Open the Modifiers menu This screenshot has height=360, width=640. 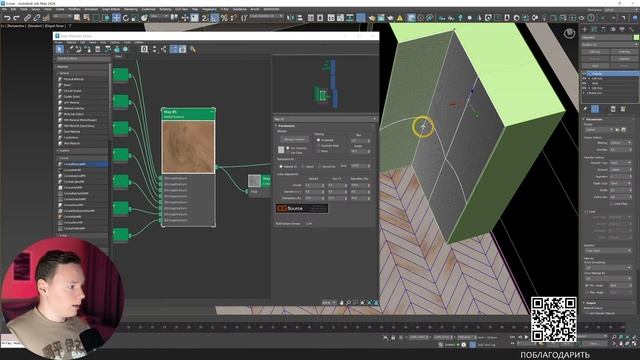[74, 9]
